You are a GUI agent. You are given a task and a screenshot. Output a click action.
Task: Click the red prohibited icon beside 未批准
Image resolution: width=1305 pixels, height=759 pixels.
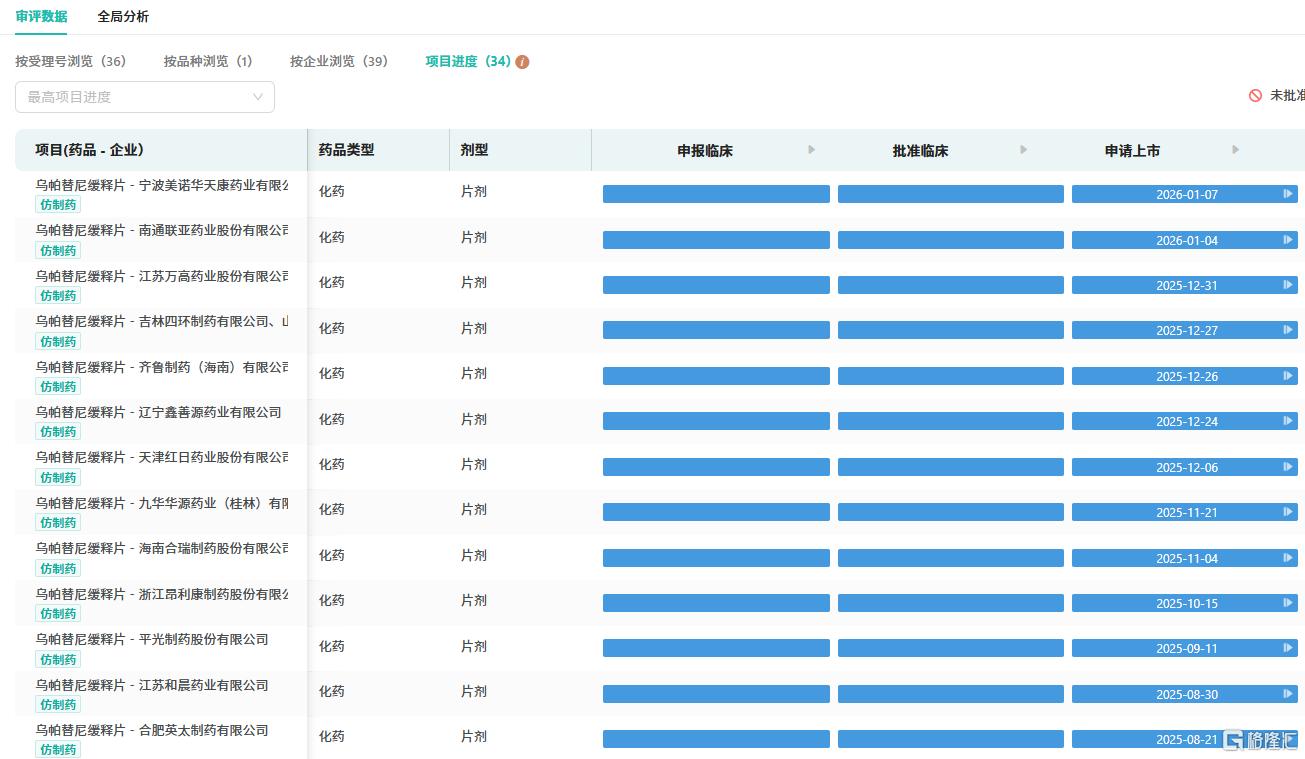pos(1255,96)
